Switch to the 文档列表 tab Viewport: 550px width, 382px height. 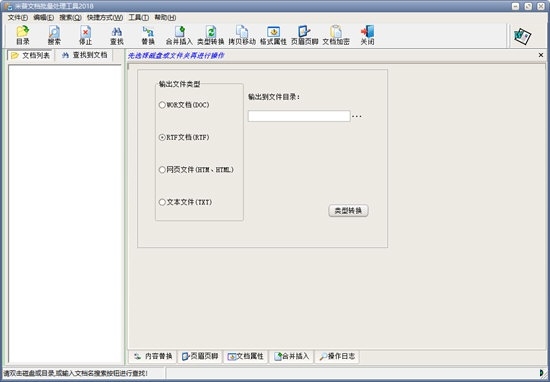click(31, 55)
